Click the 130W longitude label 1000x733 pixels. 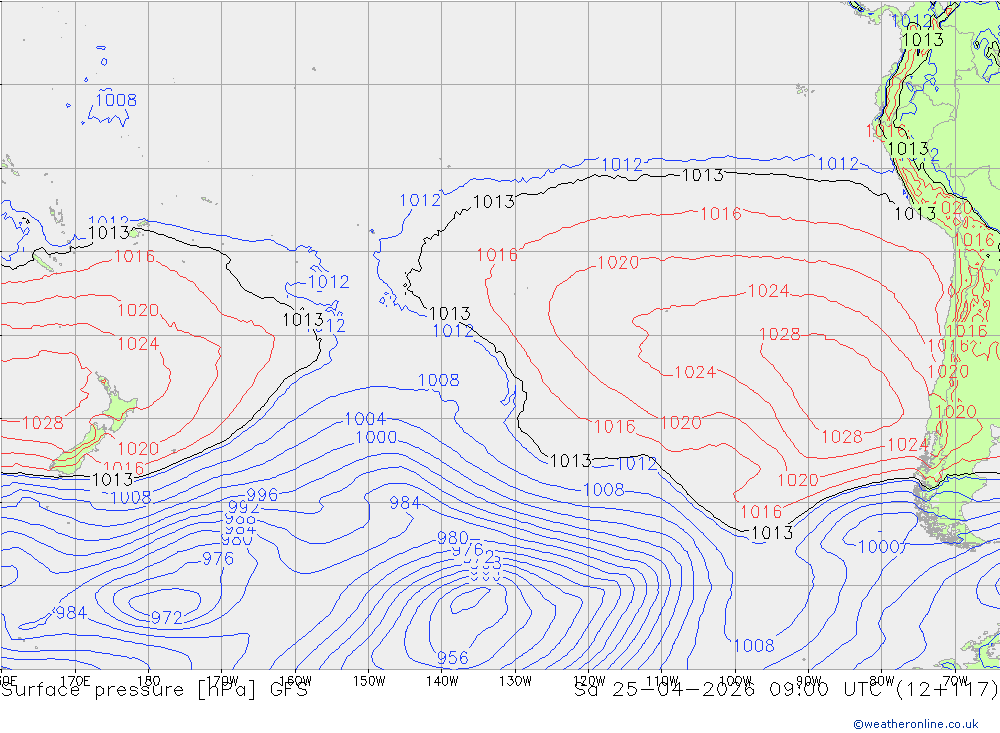pos(515,681)
